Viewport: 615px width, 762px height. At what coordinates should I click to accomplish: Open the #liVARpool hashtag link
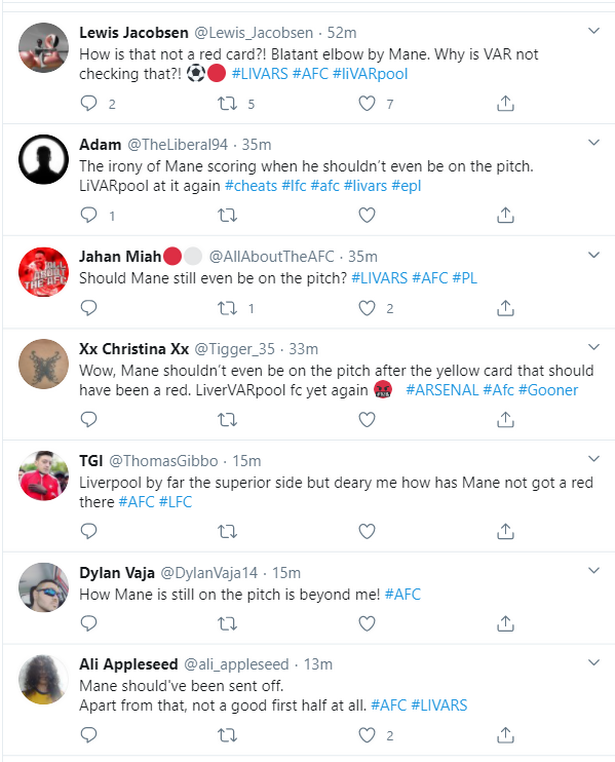(x=370, y=73)
